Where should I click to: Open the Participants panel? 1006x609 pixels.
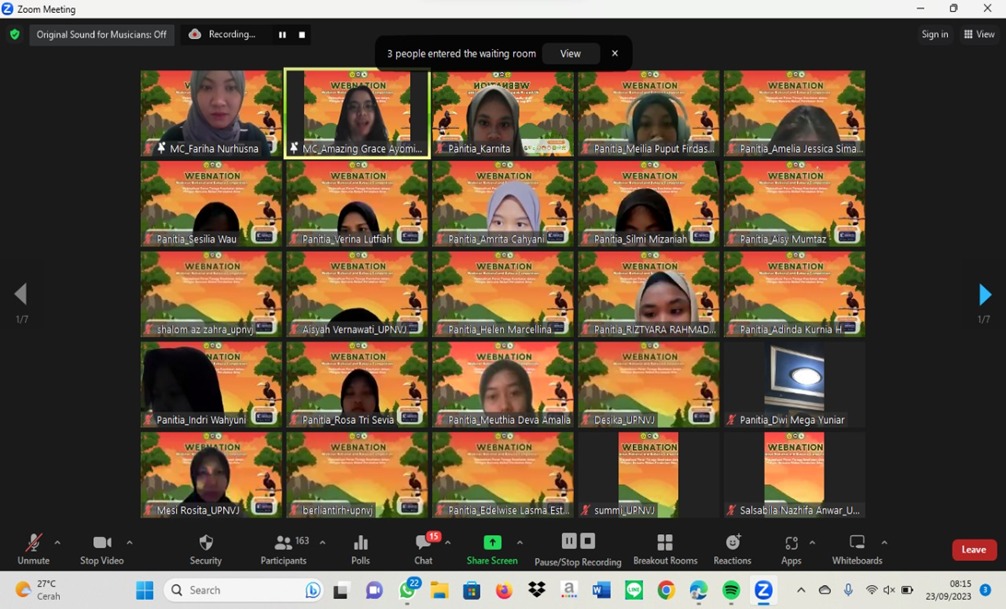[x=284, y=548]
